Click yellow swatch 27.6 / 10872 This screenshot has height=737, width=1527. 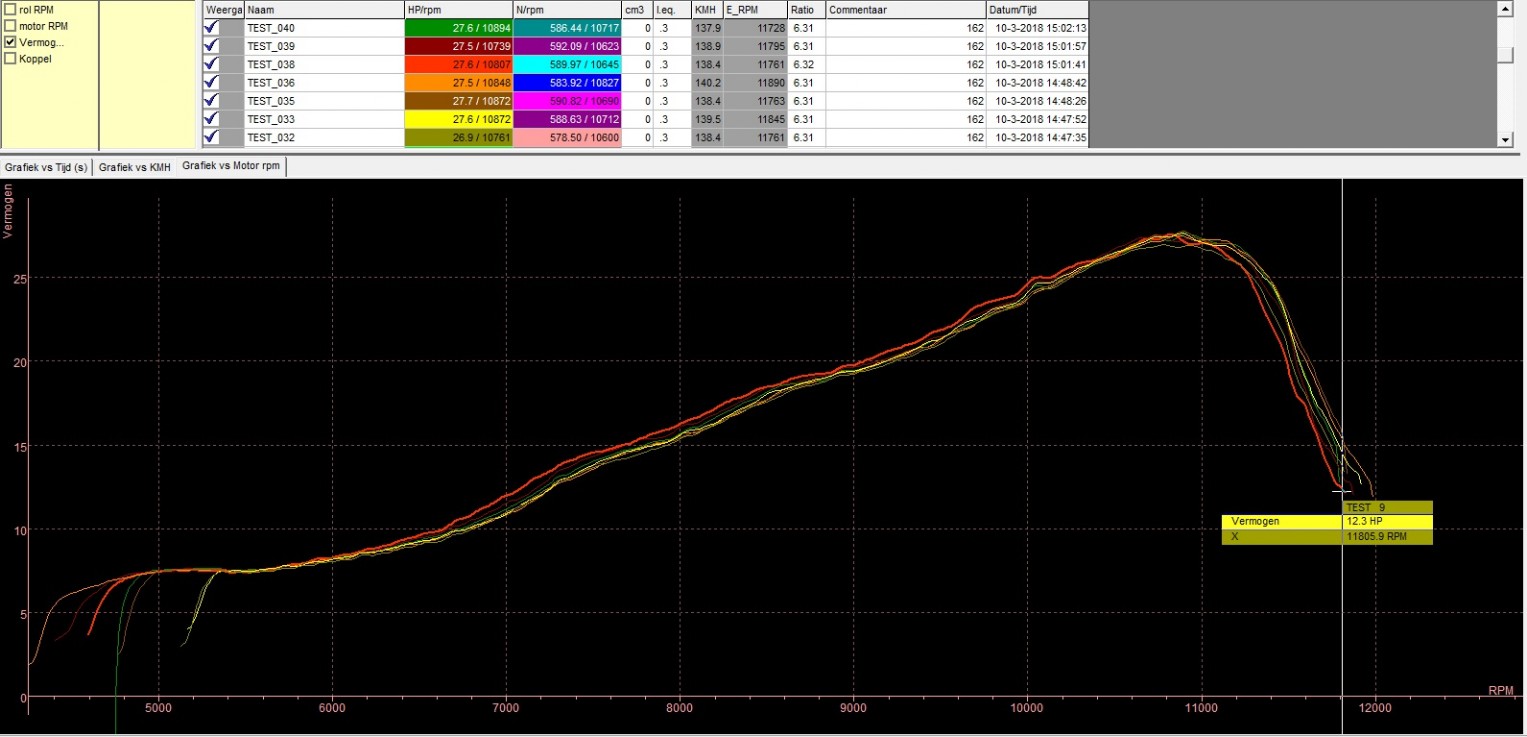click(458, 119)
